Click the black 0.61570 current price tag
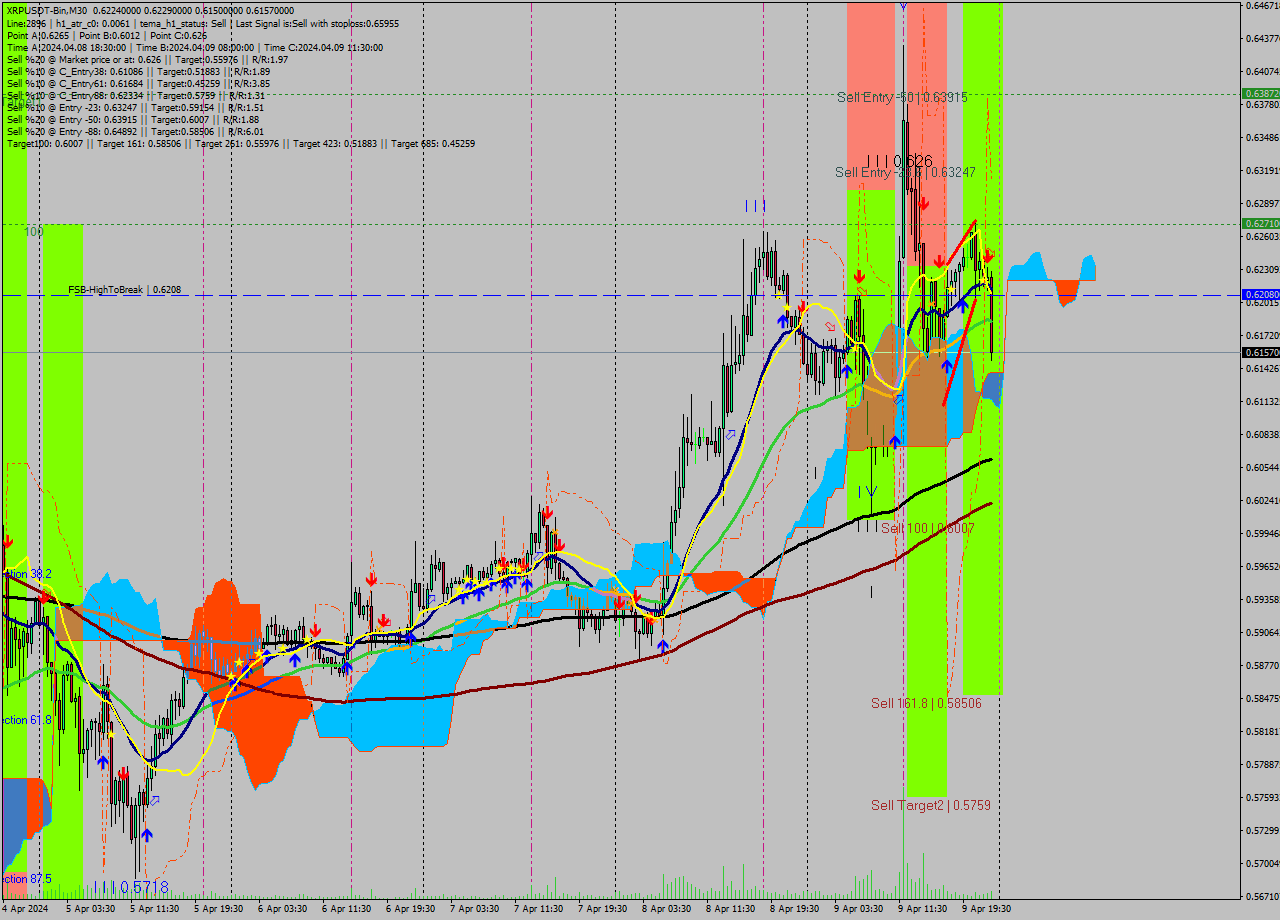 (x=1261, y=353)
